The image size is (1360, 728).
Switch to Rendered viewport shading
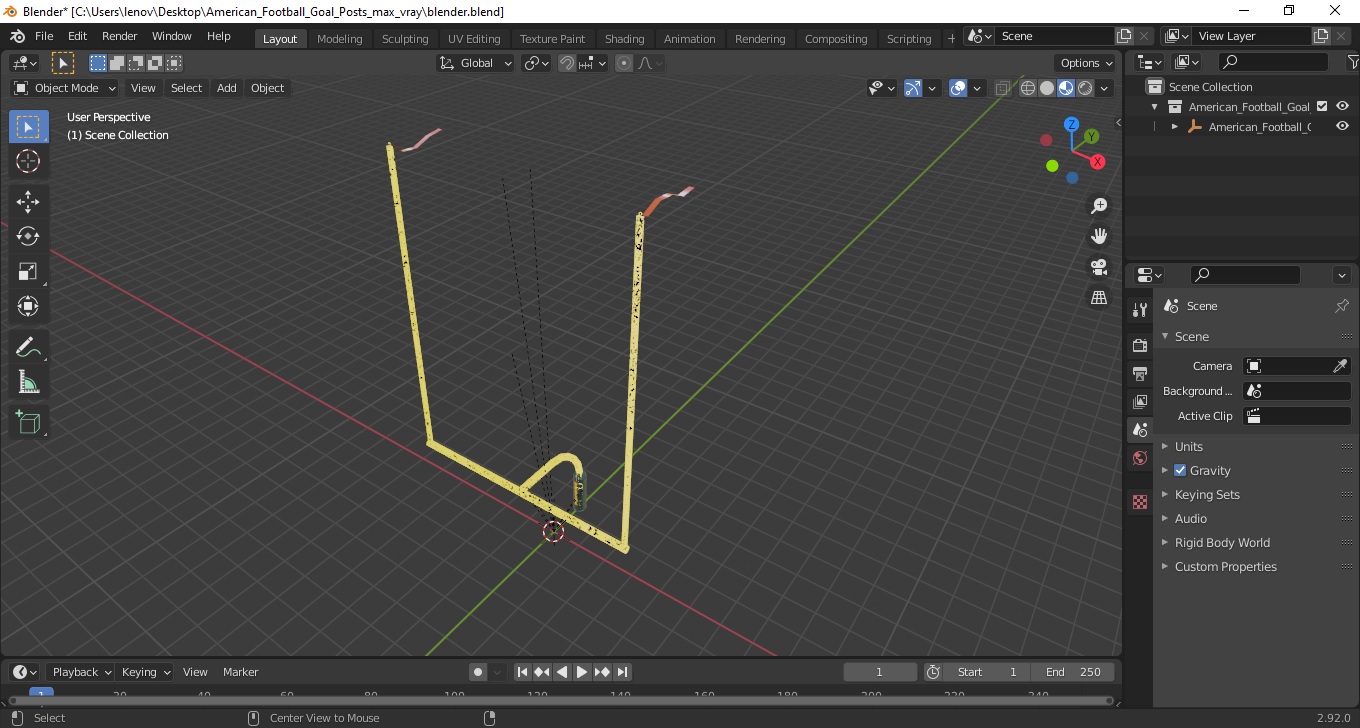1085,88
